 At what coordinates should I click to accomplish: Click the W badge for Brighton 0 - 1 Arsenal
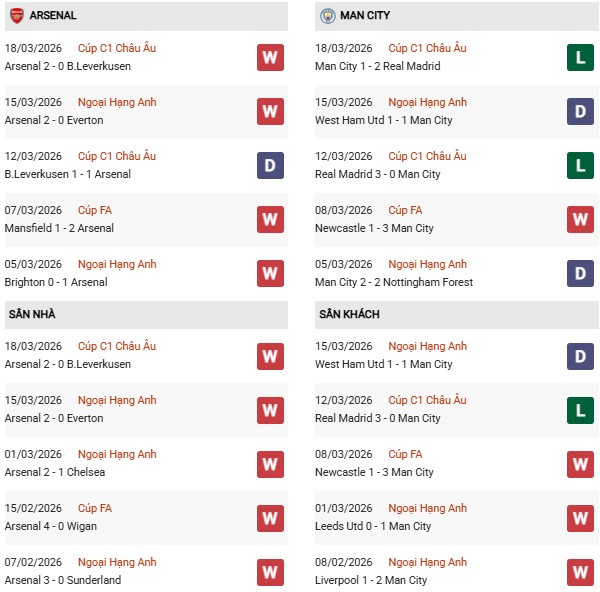pos(270,273)
